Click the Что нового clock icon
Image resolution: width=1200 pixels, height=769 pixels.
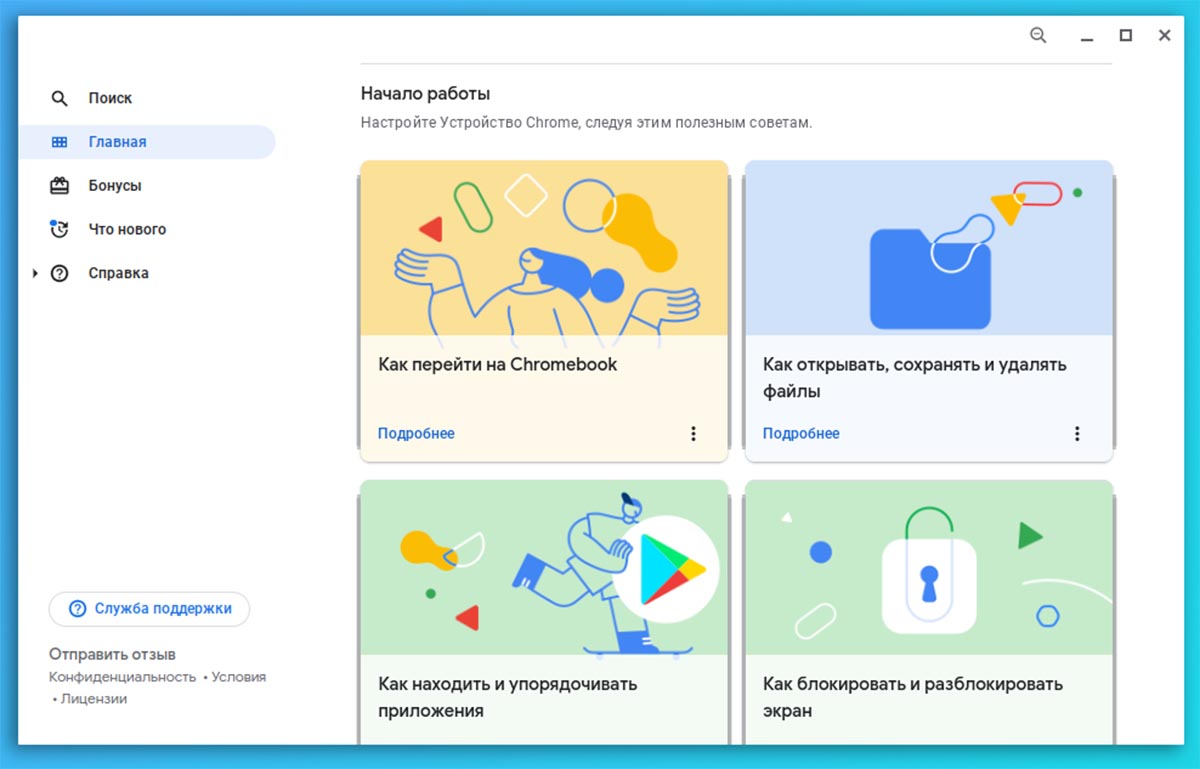(59, 229)
